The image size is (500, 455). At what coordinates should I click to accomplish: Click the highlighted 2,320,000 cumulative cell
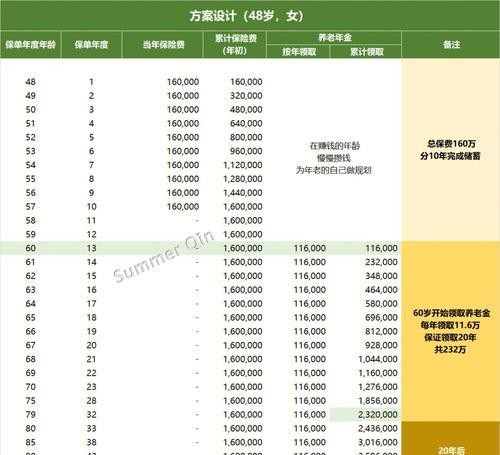pos(366,414)
